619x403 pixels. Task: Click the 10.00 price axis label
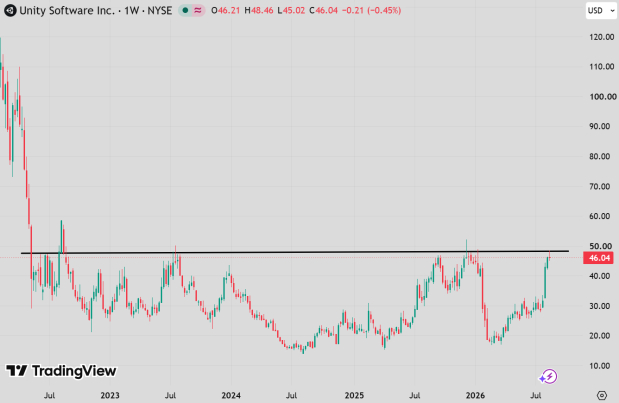click(x=599, y=366)
